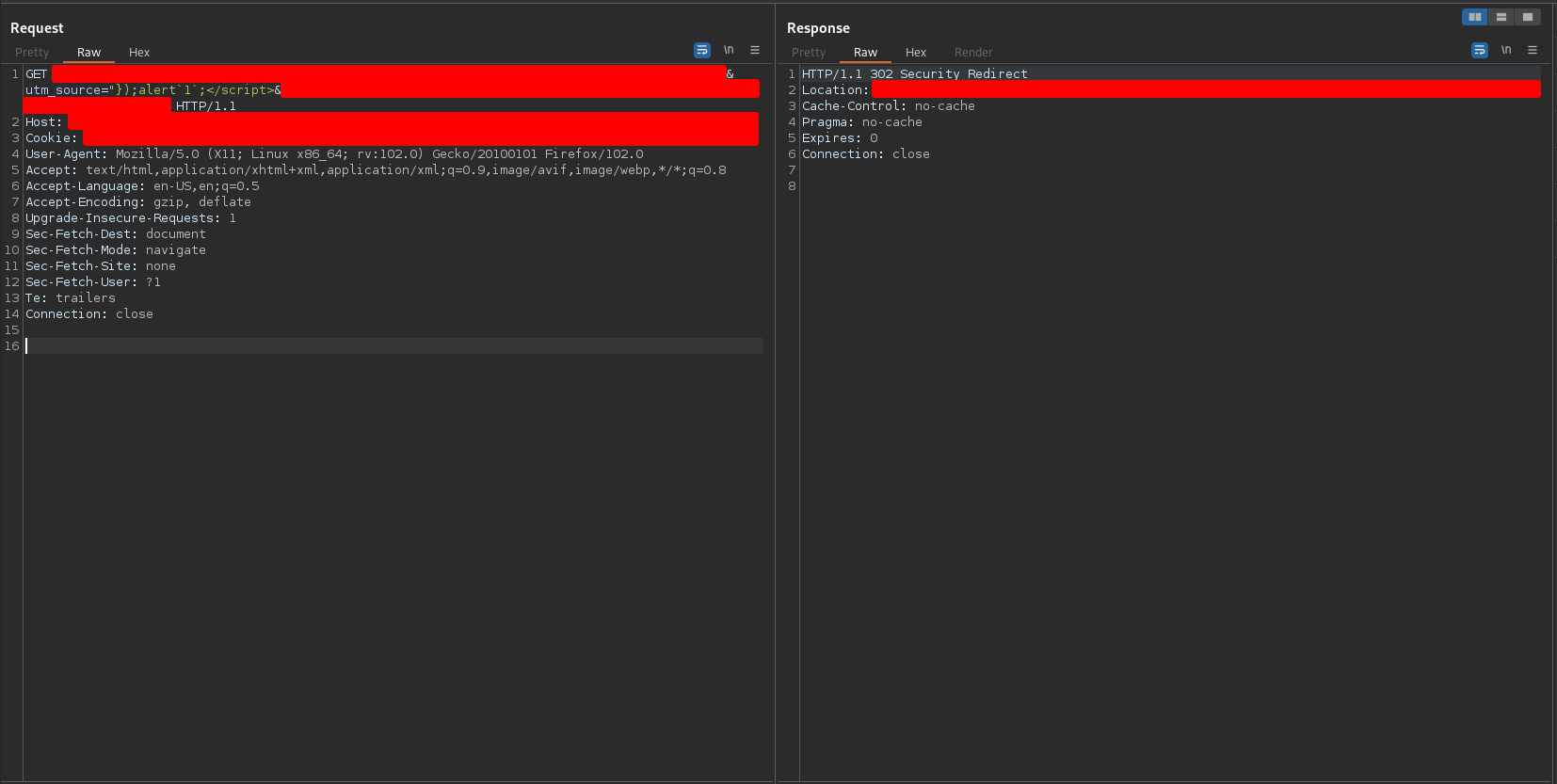The image size is (1557, 784).
Task: Click the Cookie: header name
Action: point(52,138)
